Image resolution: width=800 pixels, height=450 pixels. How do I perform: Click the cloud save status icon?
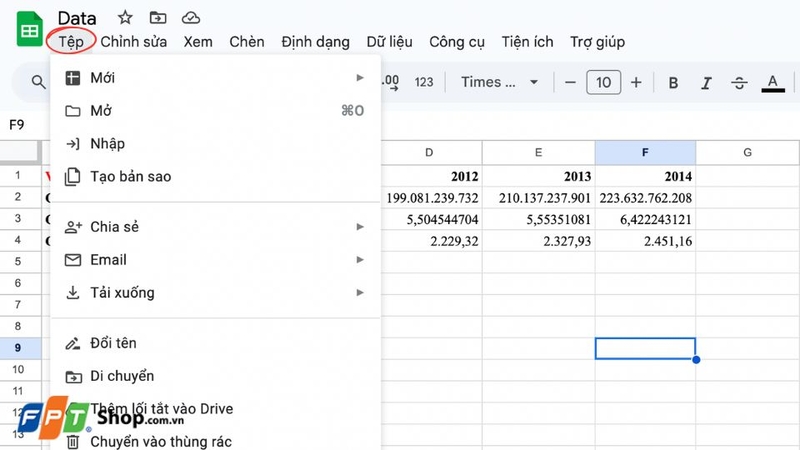(x=190, y=18)
